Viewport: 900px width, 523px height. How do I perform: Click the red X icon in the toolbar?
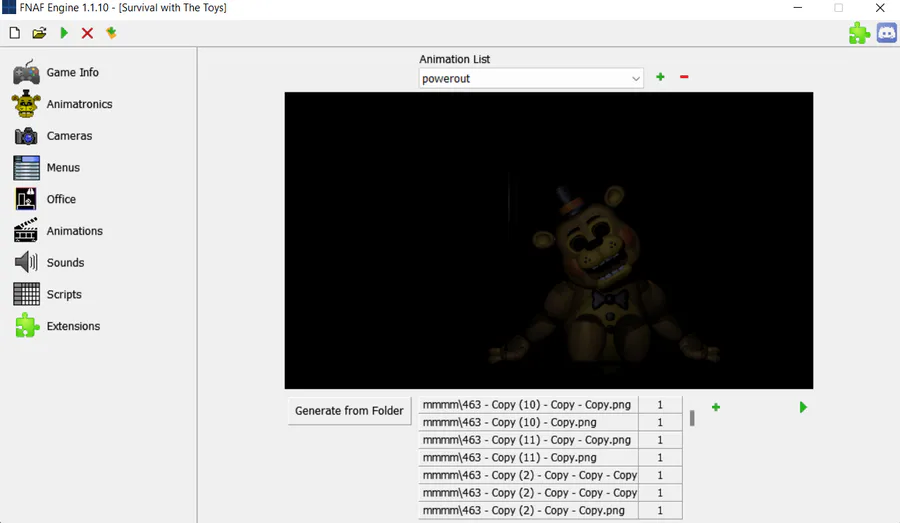point(87,33)
